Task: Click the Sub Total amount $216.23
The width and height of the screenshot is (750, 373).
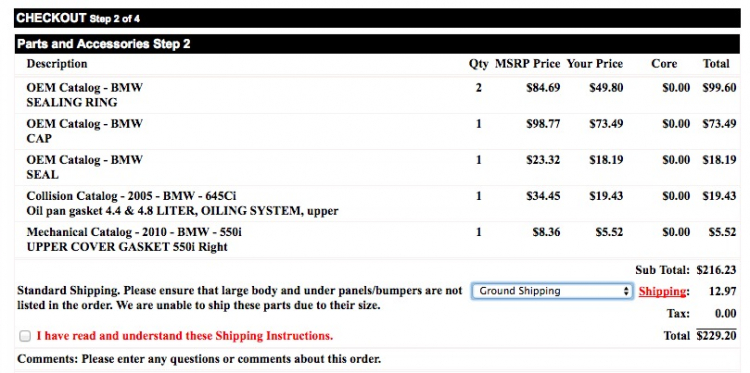Action: pos(716,270)
